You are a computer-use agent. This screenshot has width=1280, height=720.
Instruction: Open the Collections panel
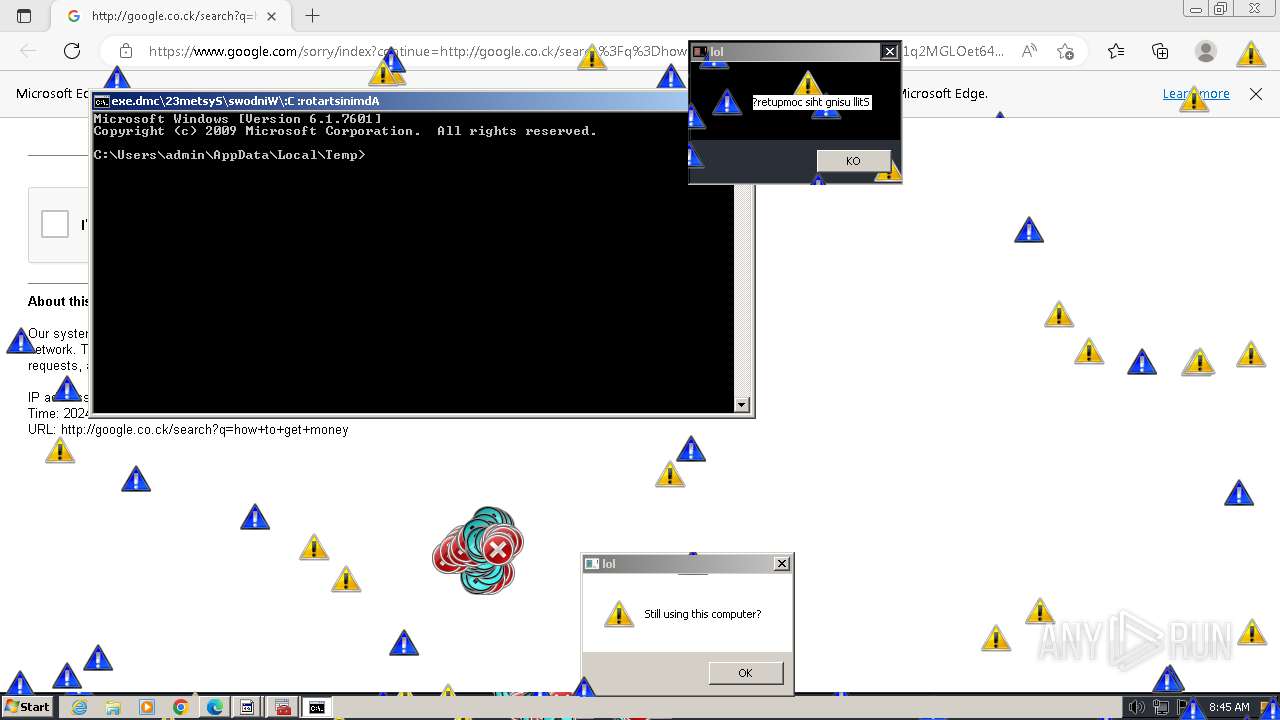point(1160,51)
